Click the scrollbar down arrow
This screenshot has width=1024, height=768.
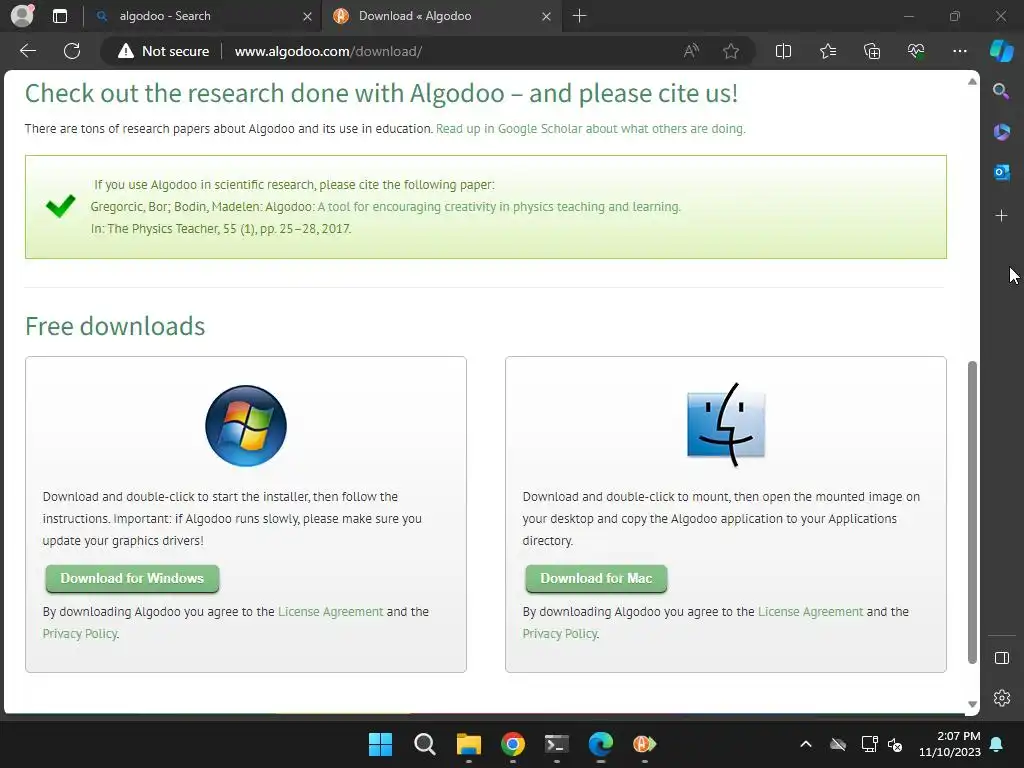pyautogui.click(x=972, y=704)
